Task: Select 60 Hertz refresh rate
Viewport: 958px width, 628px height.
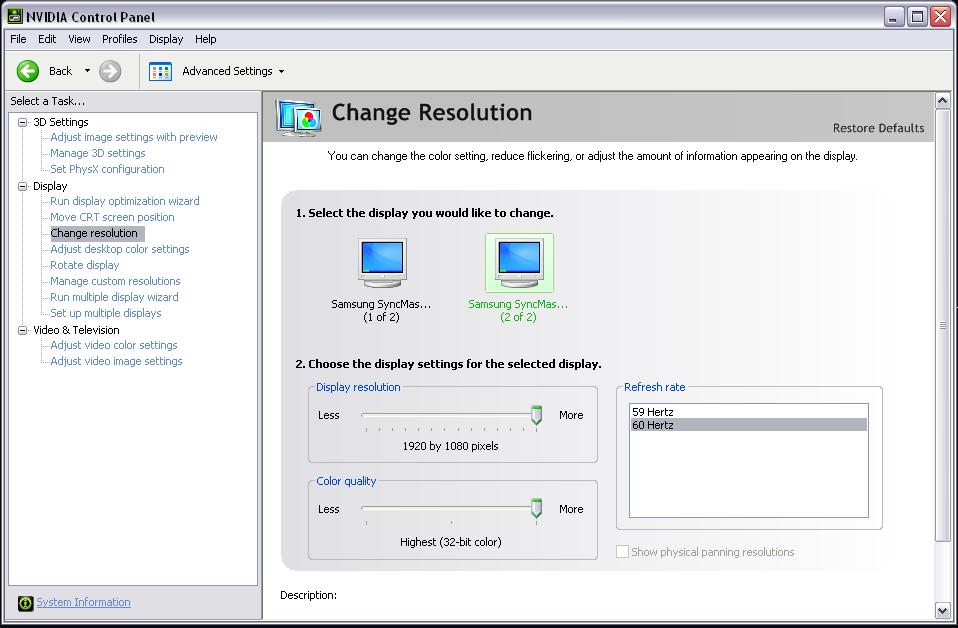Action: tap(748, 425)
